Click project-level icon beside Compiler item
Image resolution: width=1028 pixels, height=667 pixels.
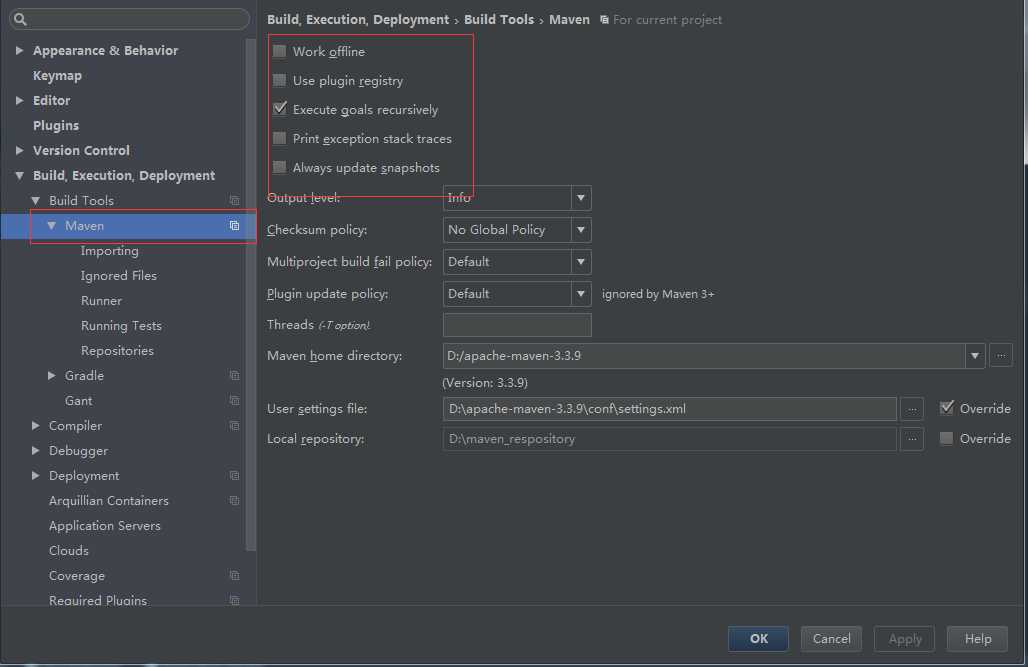coord(234,426)
